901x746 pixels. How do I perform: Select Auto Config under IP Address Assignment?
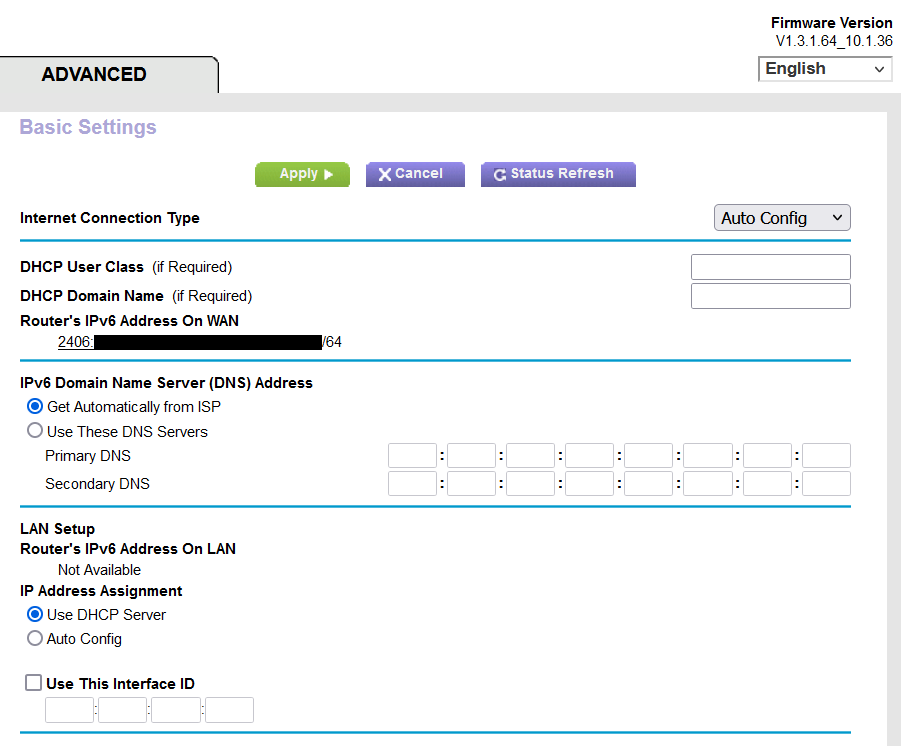[35, 638]
